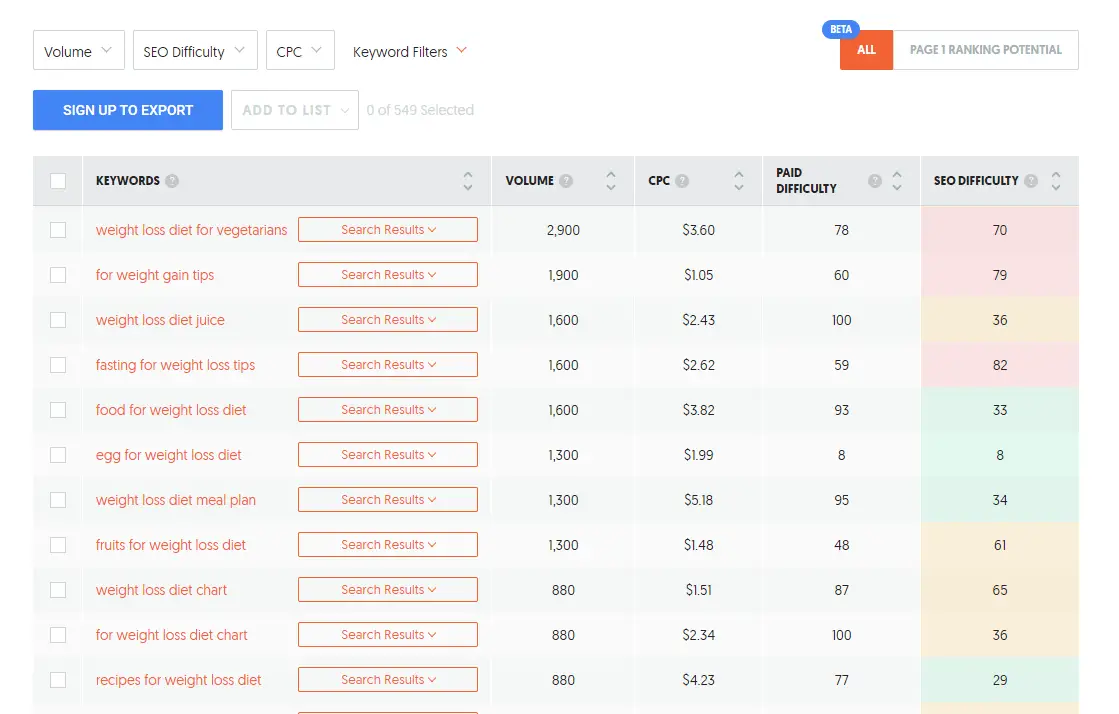Screen dimensions: 1119x714
Task: Expand Search Results for weight loss diet juice
Action: [388, 320]
